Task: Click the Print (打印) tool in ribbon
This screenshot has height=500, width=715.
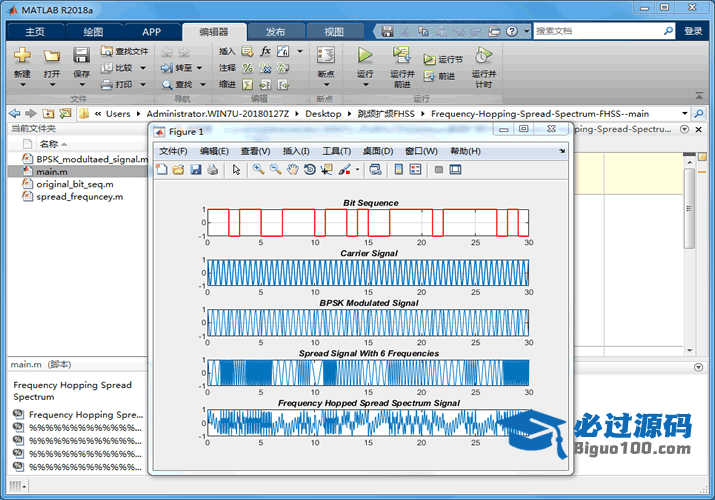Action: click(x=117, y=84)
